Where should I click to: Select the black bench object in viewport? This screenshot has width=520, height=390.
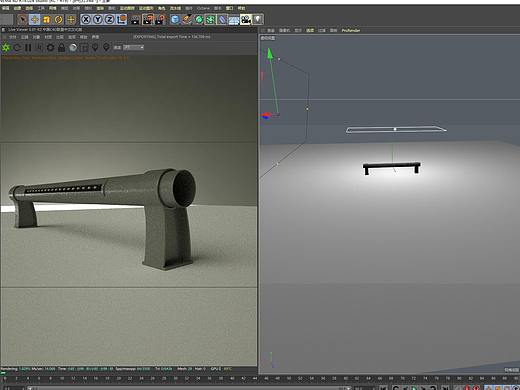coord(392,168)
